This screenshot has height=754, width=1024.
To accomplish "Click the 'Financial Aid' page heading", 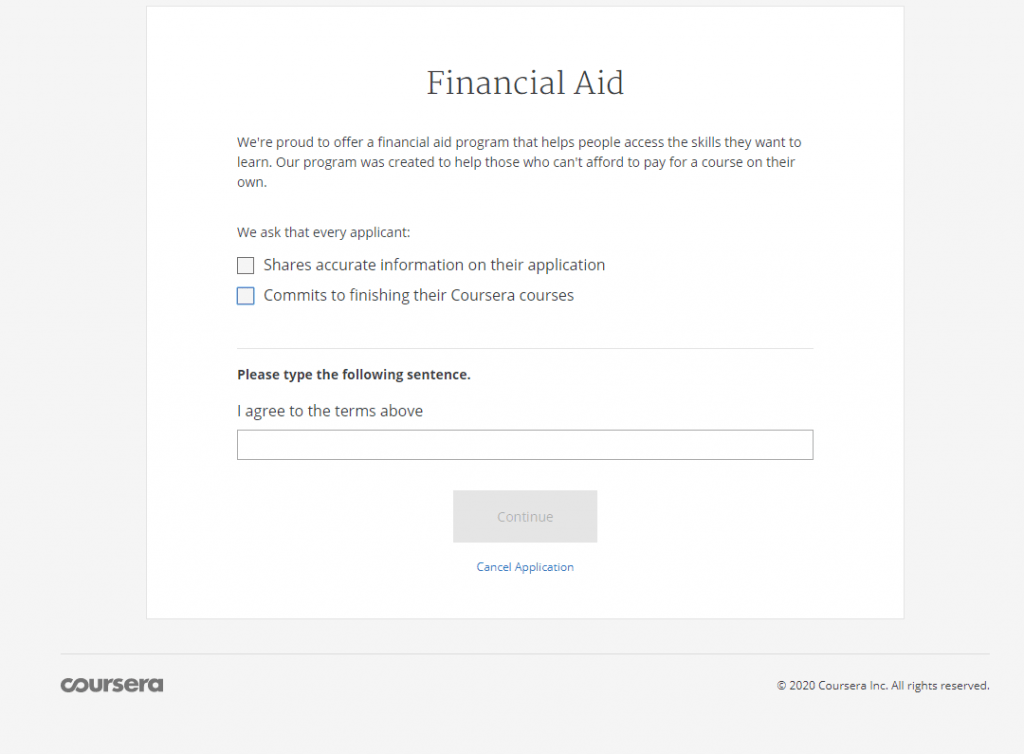I will point(525,83).
